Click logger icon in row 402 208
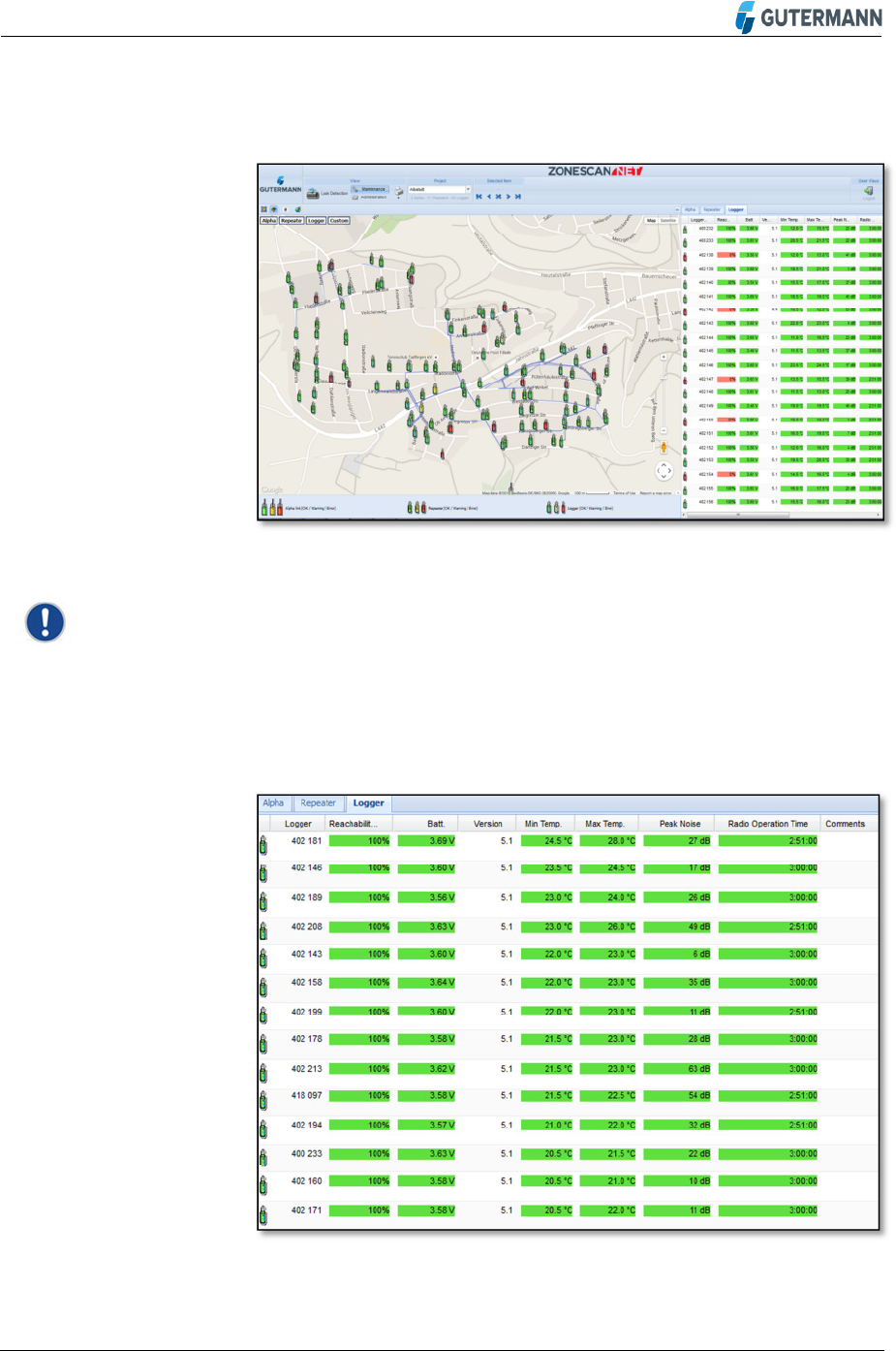This screenshot has height=1351, width=896. click(x=263, y=930)
